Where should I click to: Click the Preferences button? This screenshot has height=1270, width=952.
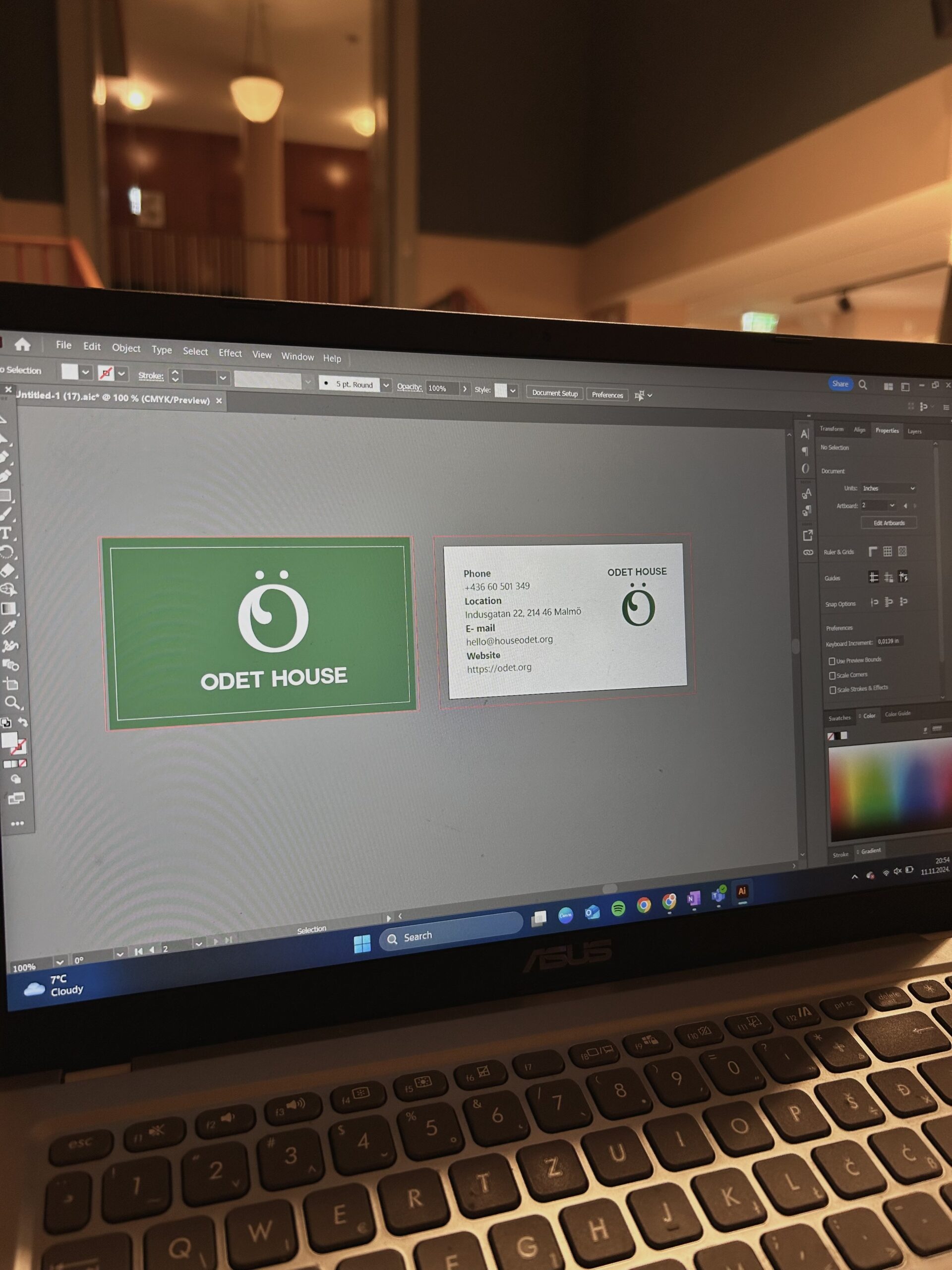coord(607,395)
